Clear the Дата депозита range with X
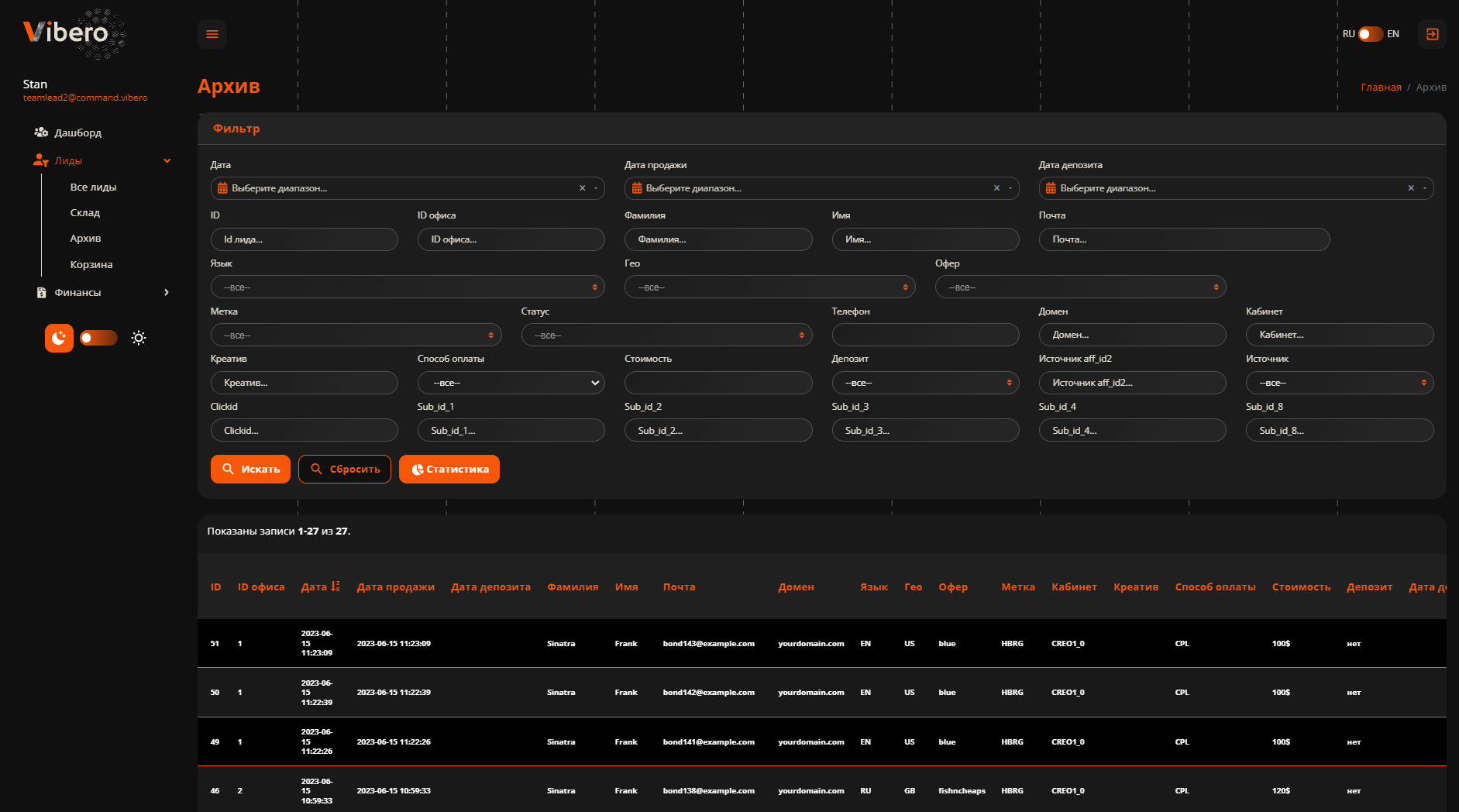This screenshot has width=1459, height=812. click(1411, 188)
